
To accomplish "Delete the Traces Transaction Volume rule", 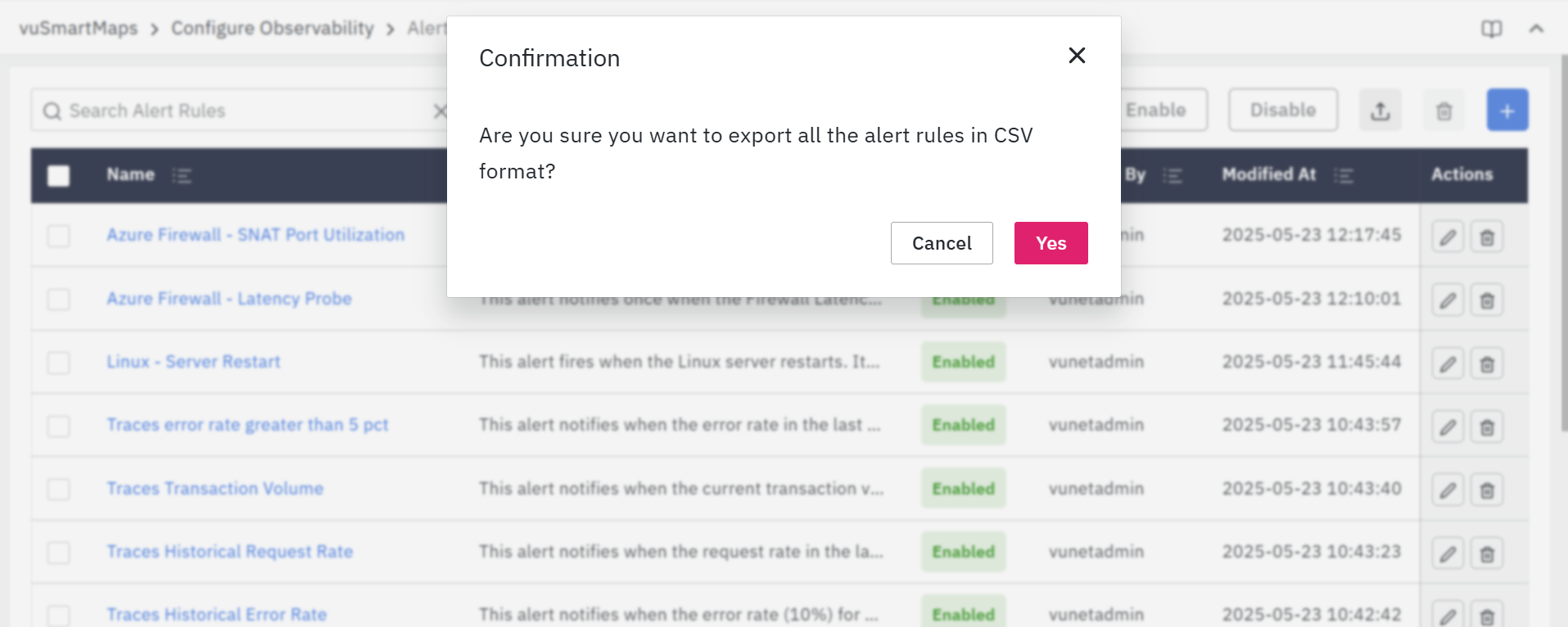I will (x=1487, y=490).
